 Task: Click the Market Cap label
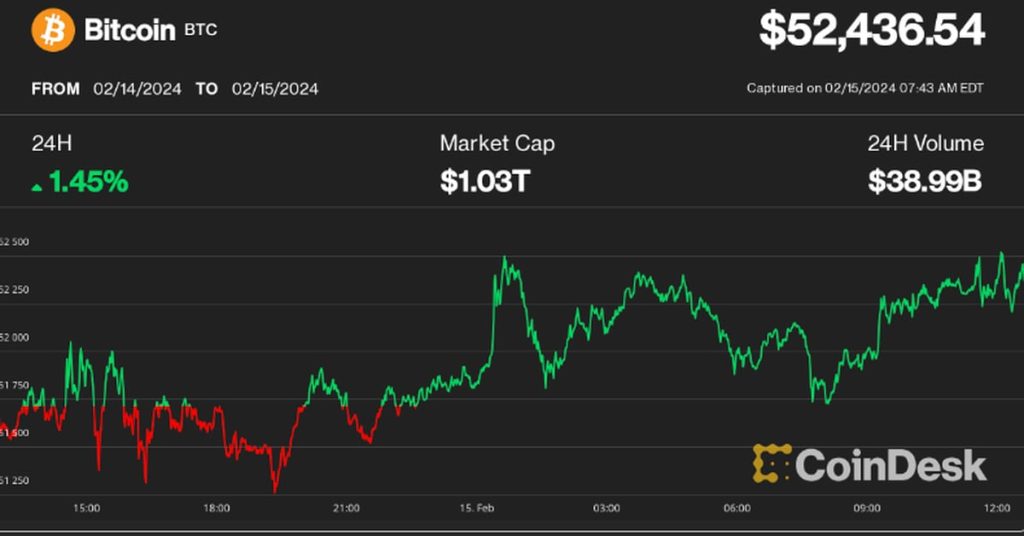(497, 143)
